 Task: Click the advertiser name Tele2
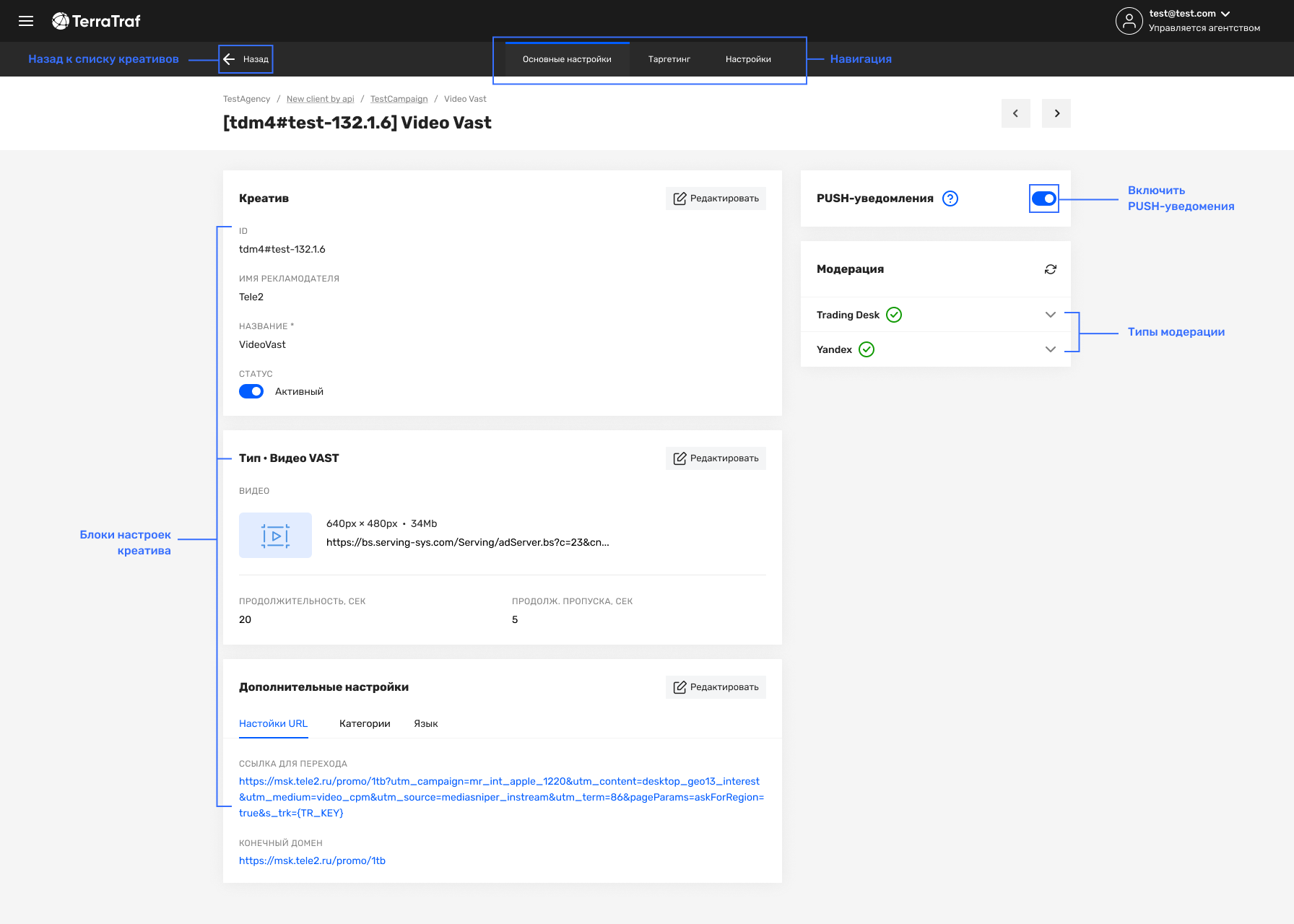pyautogui.click(x=251, y=297)
